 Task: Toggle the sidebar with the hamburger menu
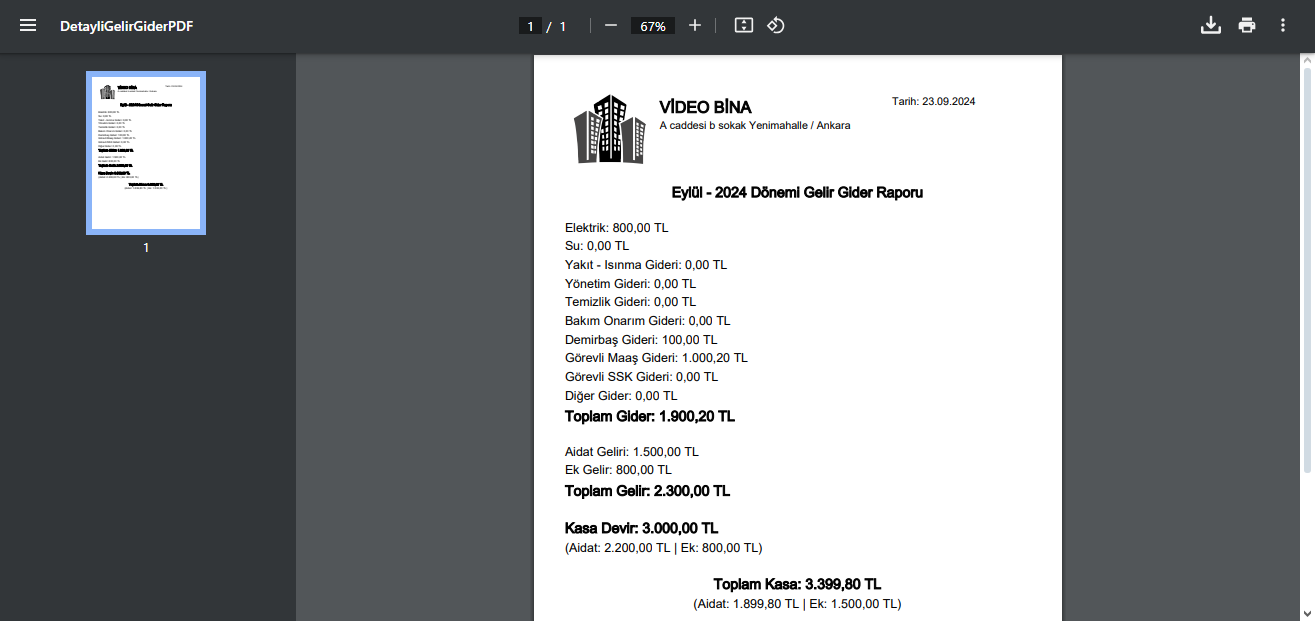click(28, 26)
